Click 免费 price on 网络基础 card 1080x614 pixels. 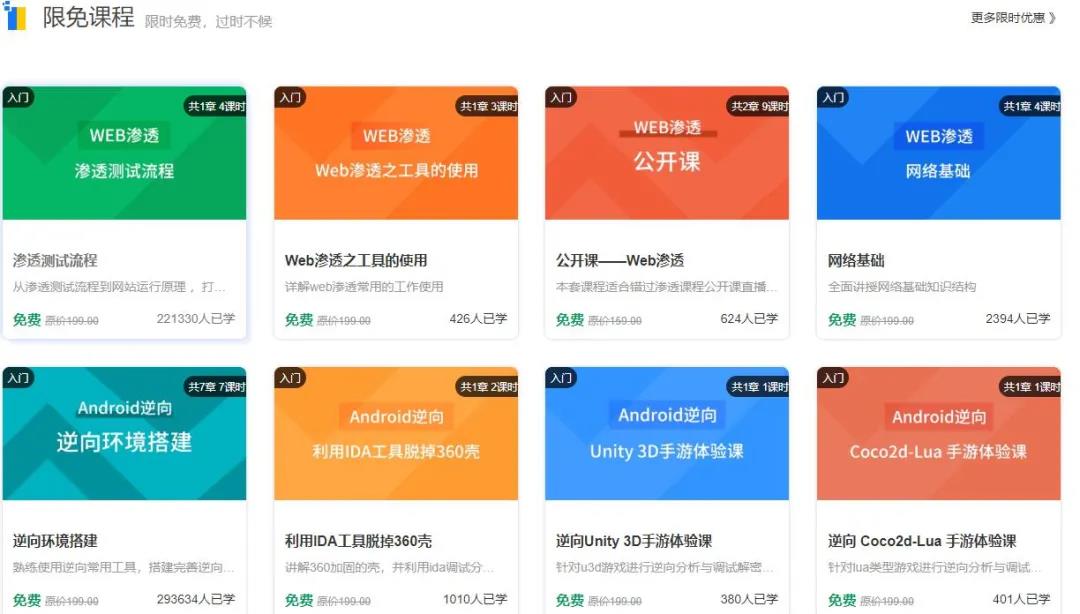pos(842,320)
